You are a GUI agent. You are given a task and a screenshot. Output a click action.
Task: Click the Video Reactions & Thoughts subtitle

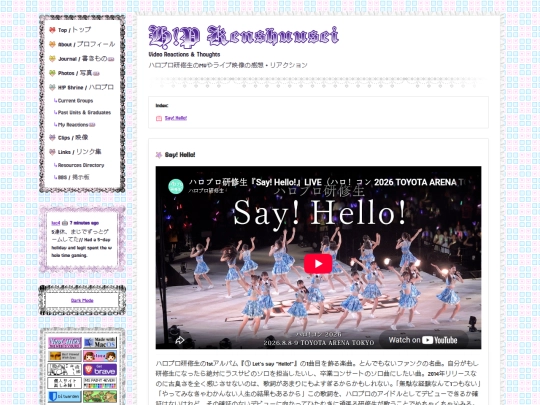coord(184,54)
